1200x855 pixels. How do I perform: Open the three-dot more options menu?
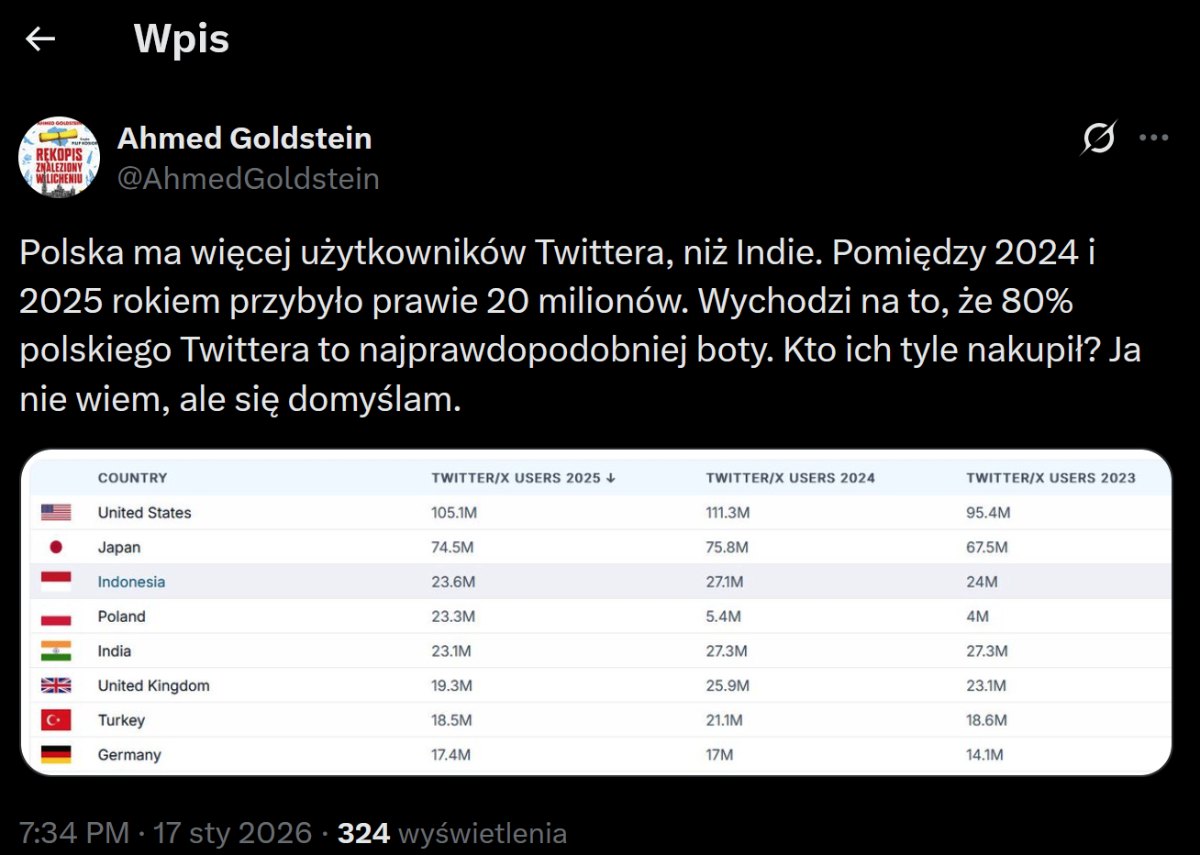[x=1154, y=138]
